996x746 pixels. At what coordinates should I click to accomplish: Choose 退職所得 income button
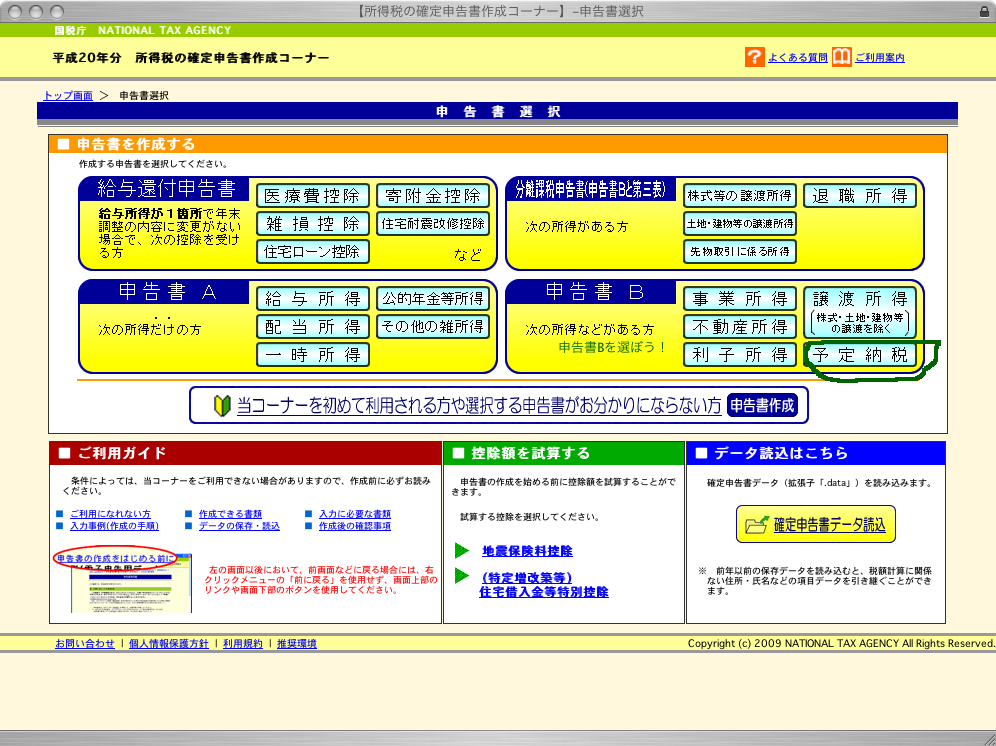[x=860, y=195]
